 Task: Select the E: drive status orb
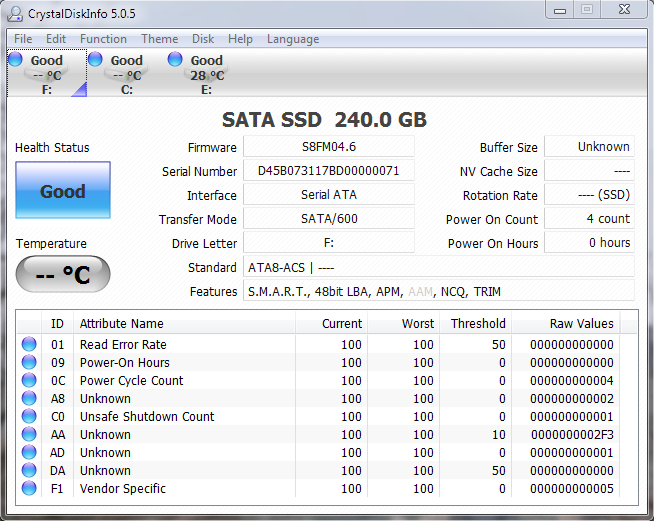176,60
